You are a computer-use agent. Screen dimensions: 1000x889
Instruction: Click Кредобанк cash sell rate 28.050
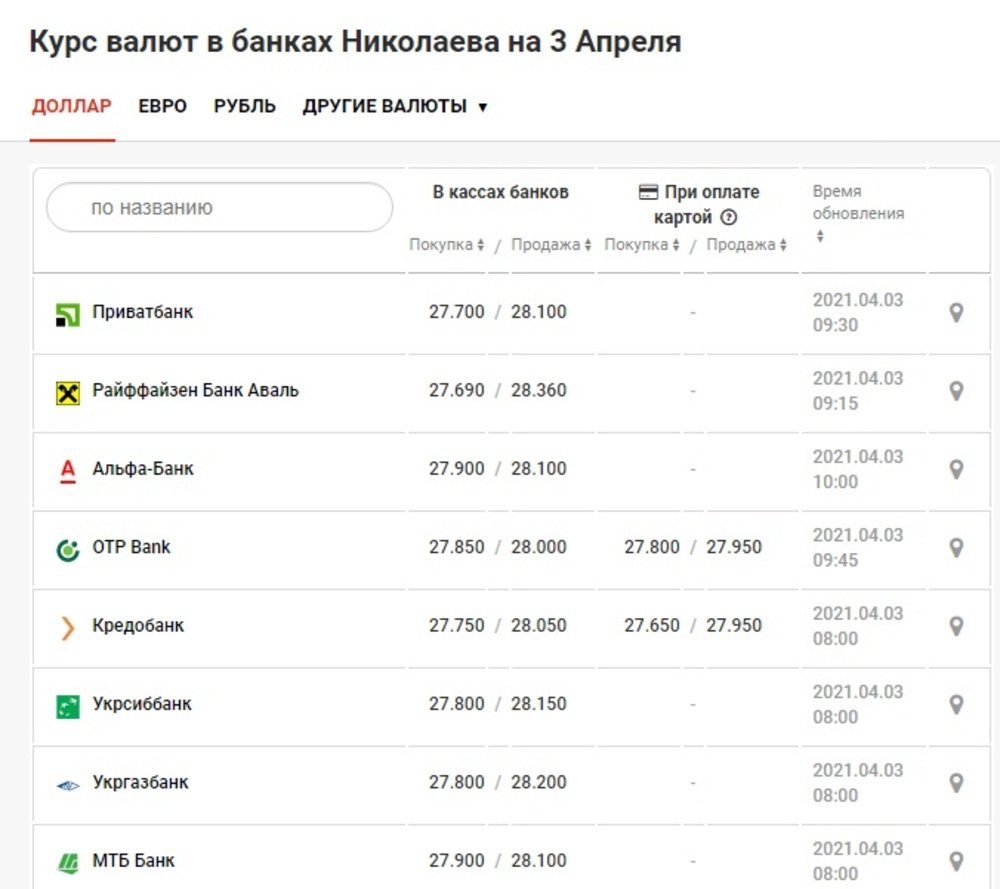coord(538,626)
